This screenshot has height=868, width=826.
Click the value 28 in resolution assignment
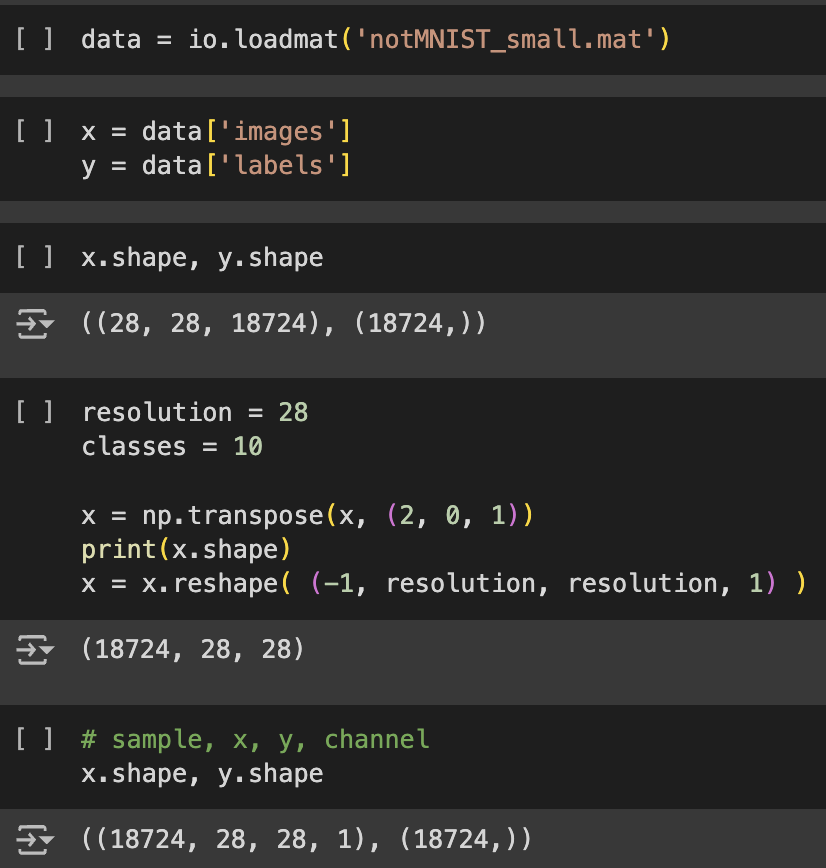click(293, 412)
